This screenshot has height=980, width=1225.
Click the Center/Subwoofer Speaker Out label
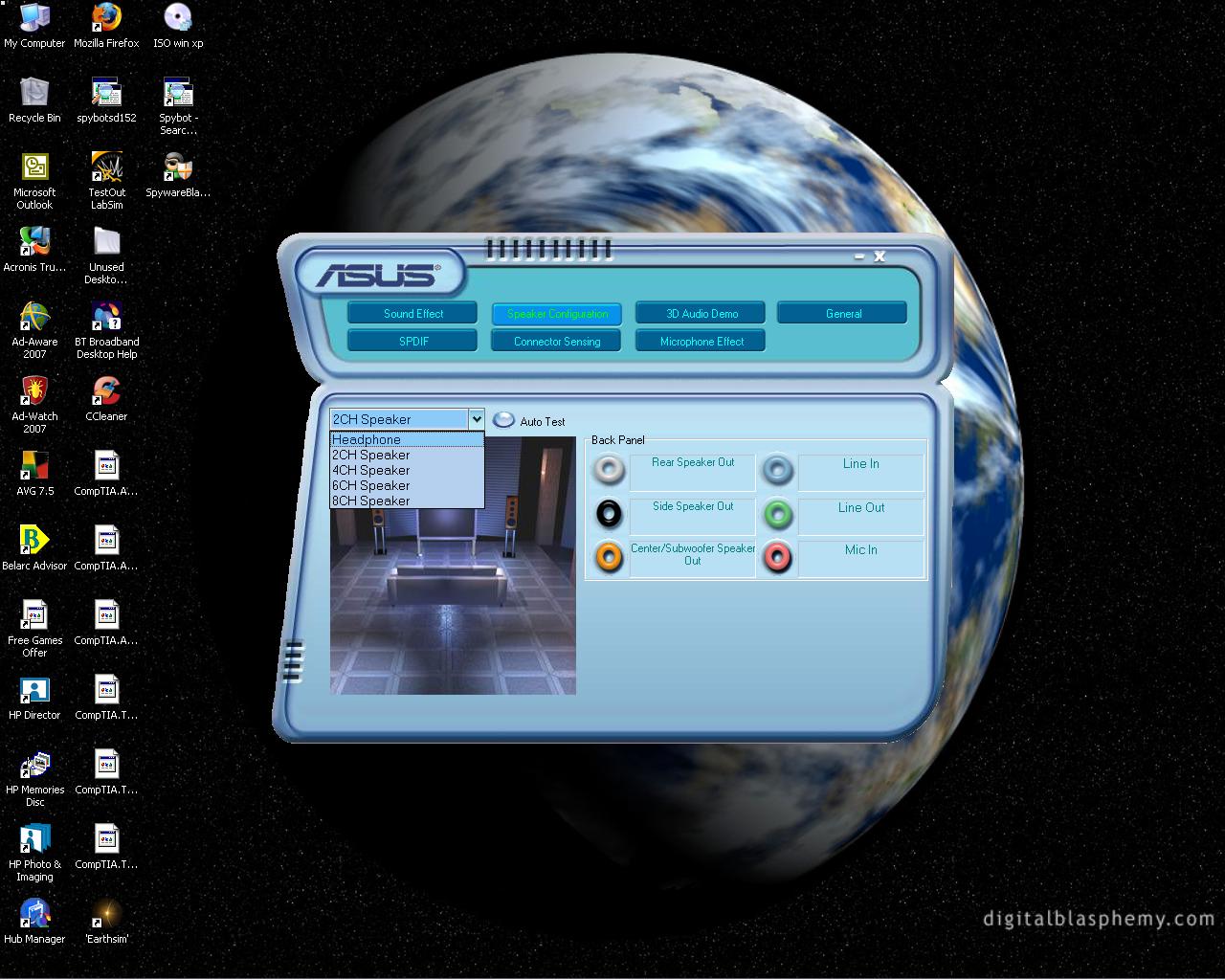pos(693,558)
